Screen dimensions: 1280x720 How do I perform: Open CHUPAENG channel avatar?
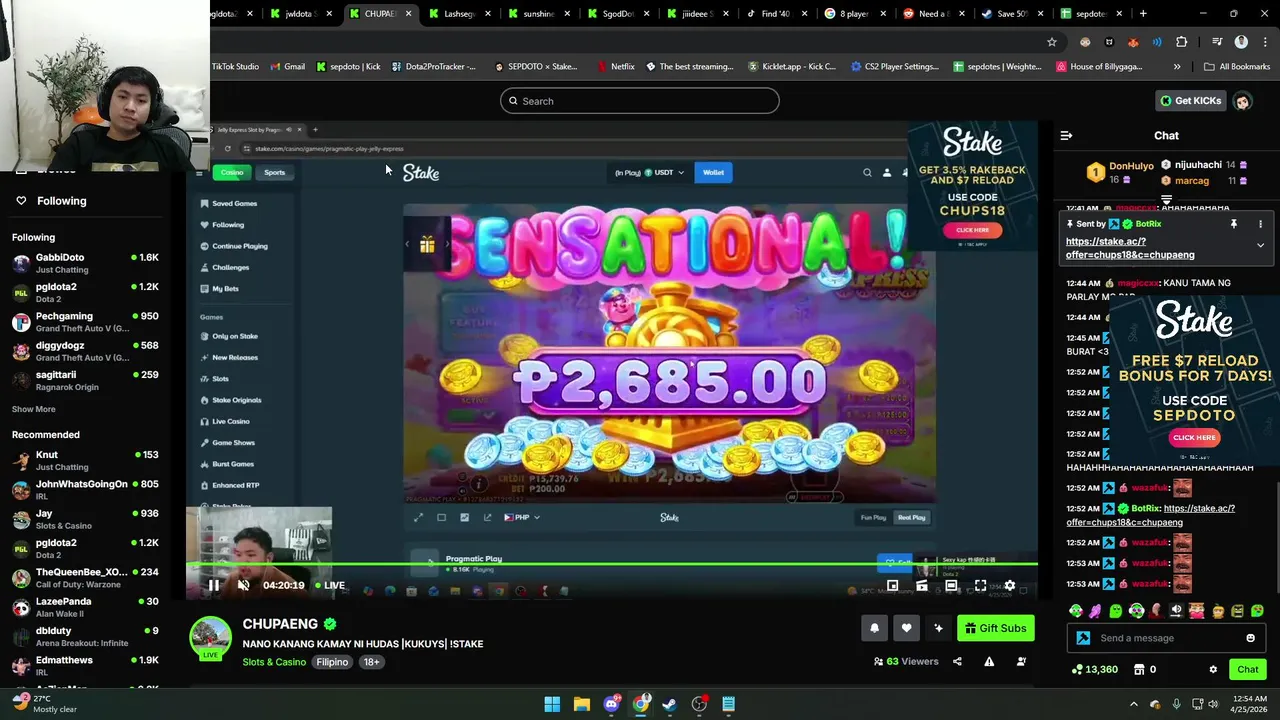[211, 638]
